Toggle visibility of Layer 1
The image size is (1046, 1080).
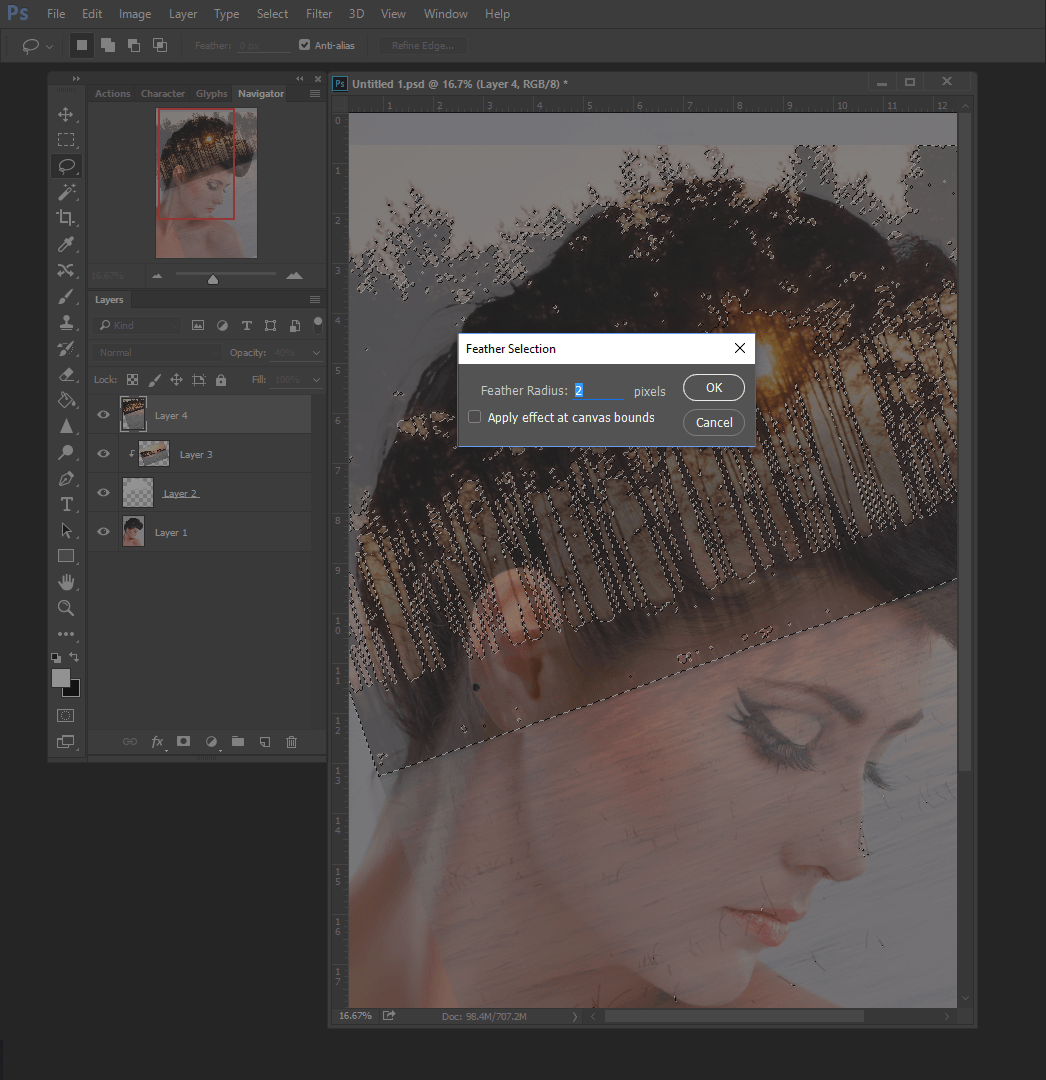(103, 532)
